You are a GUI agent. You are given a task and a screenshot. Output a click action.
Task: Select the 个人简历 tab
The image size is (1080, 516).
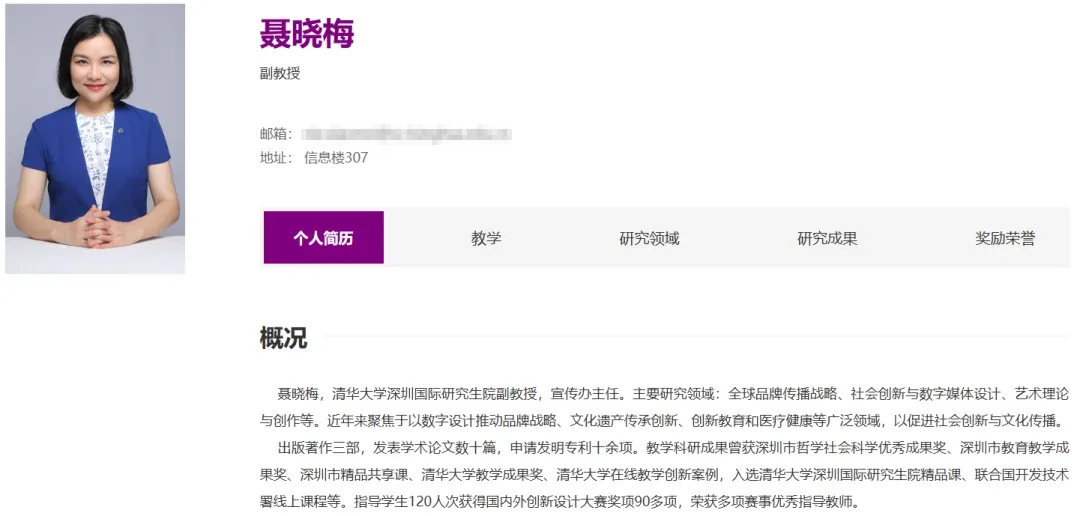click(x=324, y=238)
